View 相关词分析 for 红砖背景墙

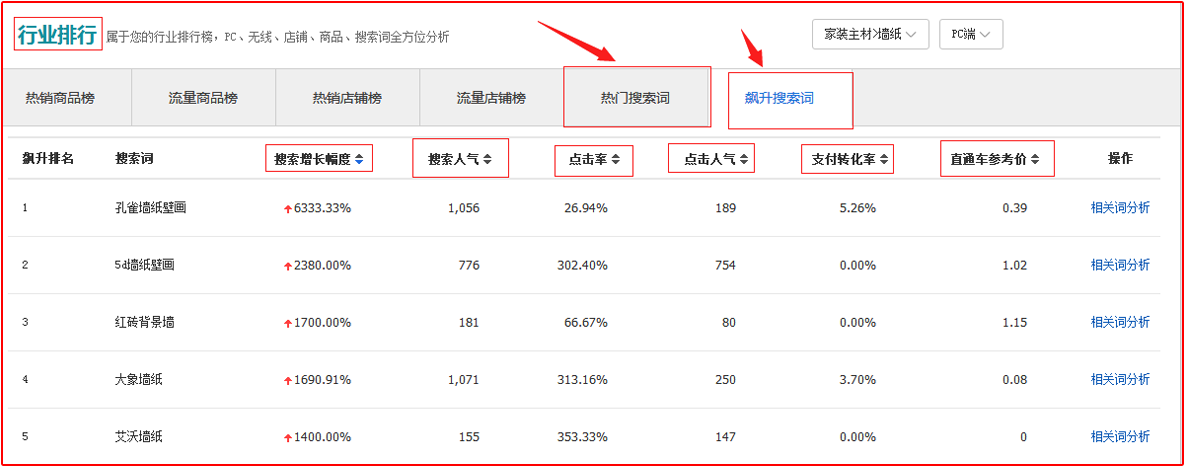1120,322
